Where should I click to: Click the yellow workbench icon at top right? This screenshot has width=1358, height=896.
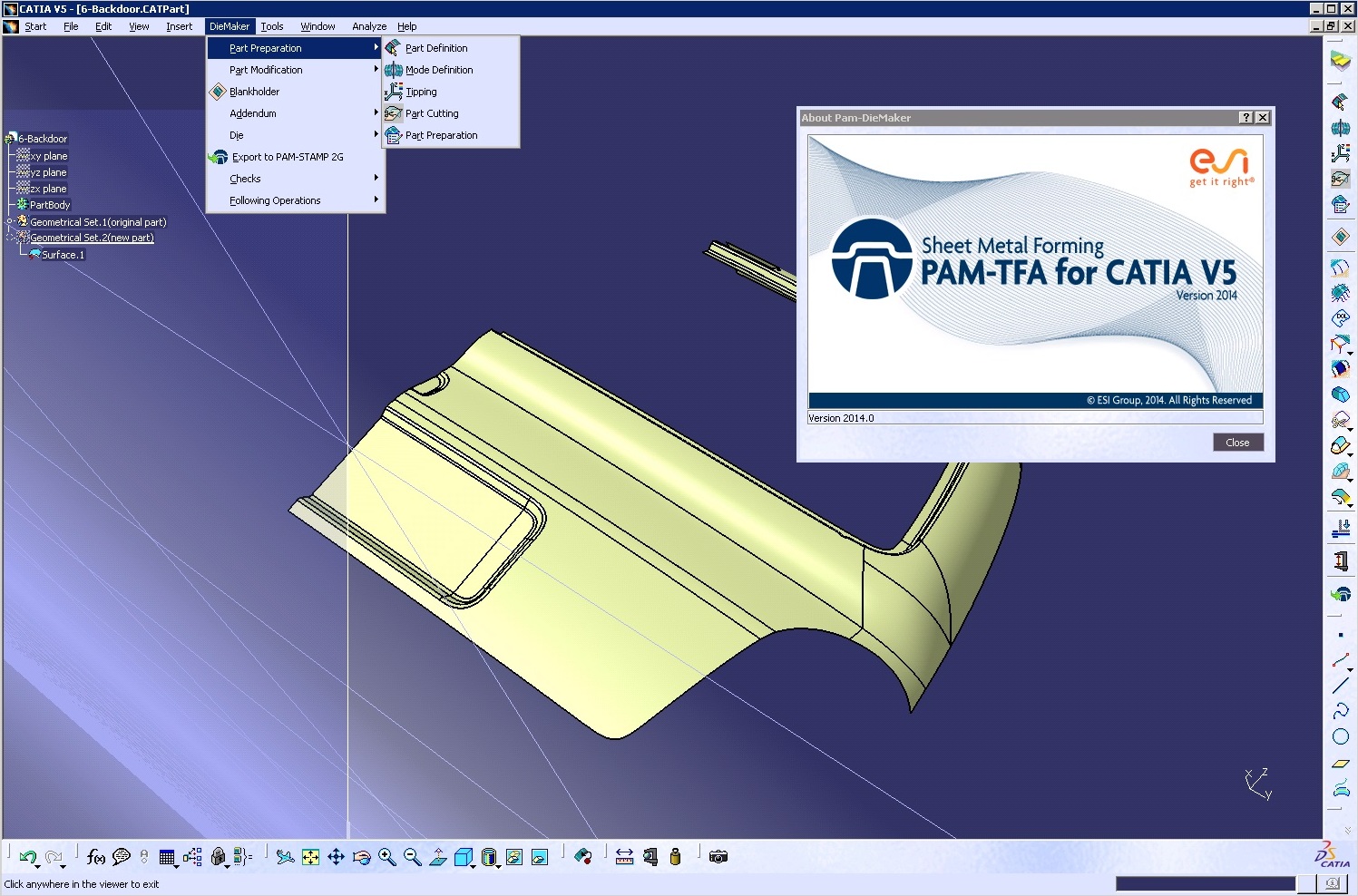click(1340, 61)
